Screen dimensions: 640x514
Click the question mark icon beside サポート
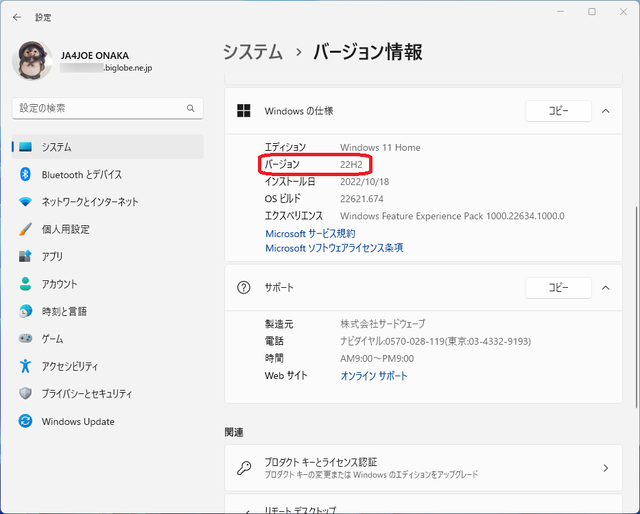(x=244, y=288)
